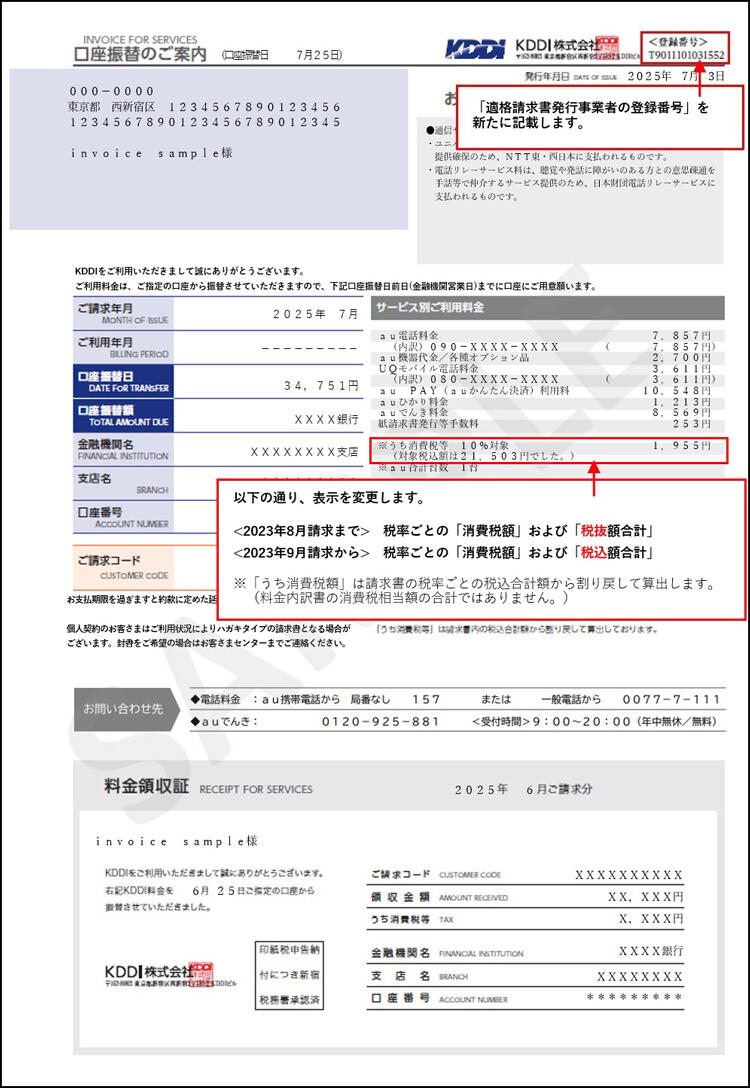Select the tax amount 1,955円
Screen dimensions: 750x1088
pyautogui.click(x=684, y=445)
